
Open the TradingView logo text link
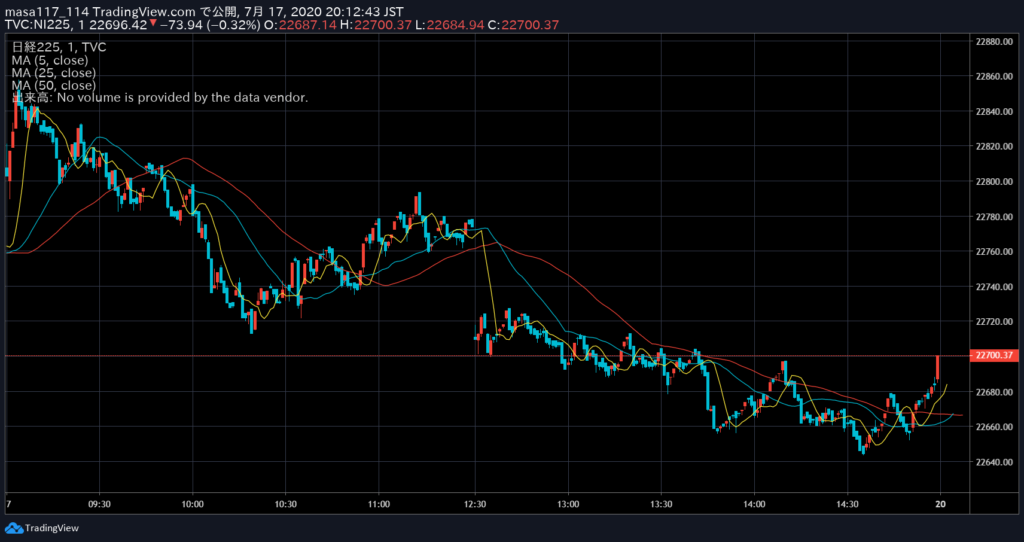click(52, 528)
